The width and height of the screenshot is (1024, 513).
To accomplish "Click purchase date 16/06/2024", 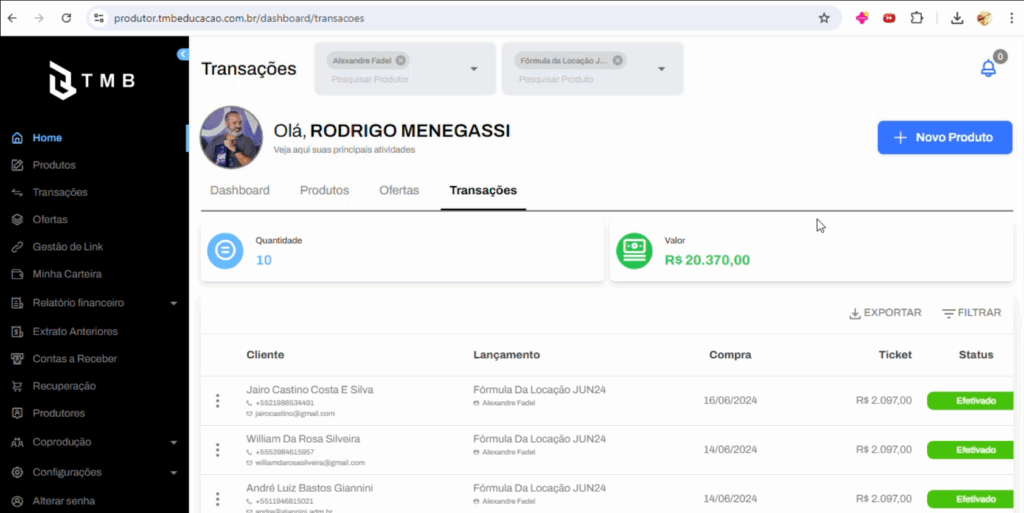I will pos(730,401).
